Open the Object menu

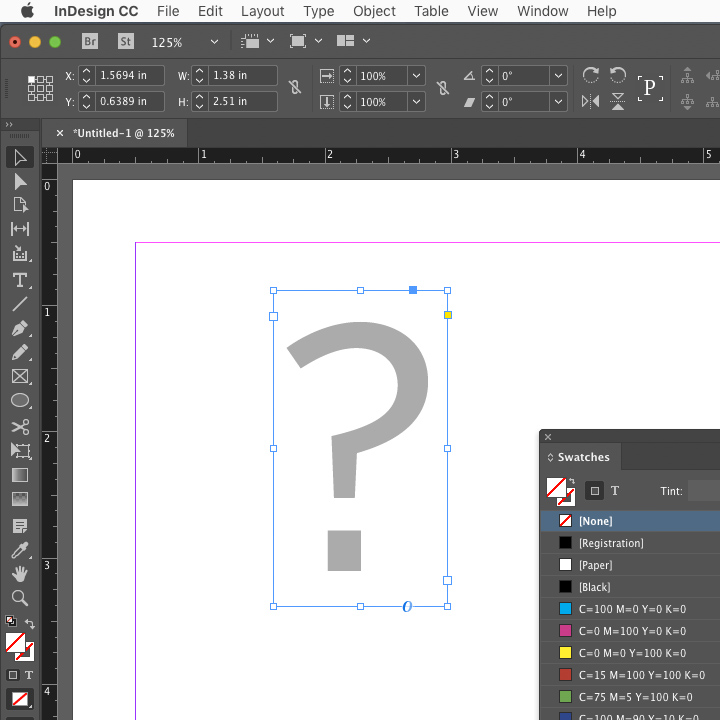pos(374,11)
